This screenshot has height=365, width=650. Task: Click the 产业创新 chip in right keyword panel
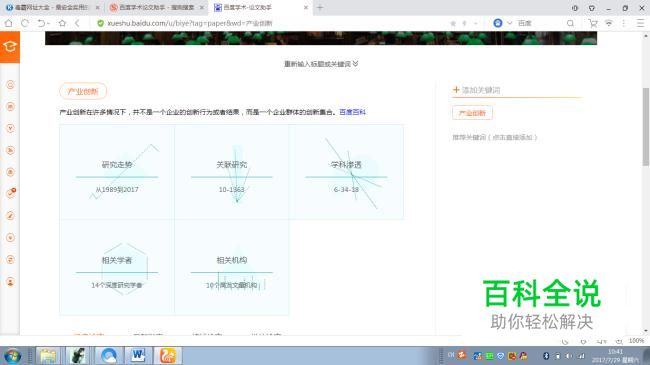[x=472, y=113]
